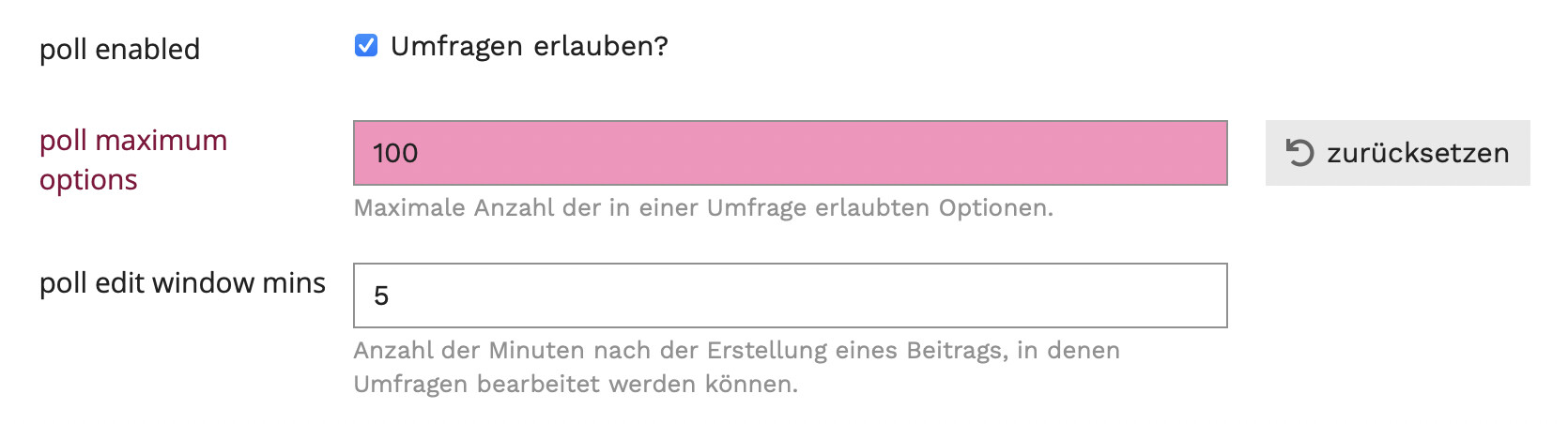Click the "Anzahl der Minuten" description line
This screenshot has width=1568, height=424.
tap(736, 351)
